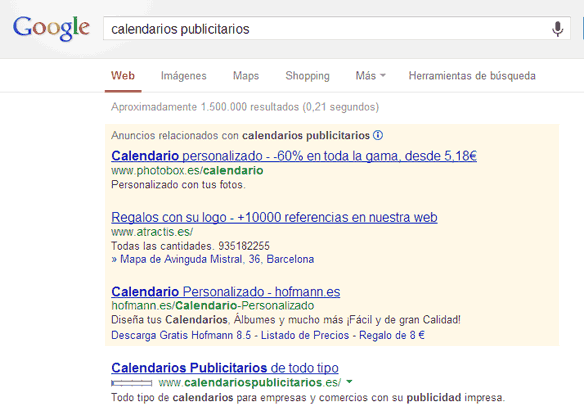Click Descarga Gratis Hofmann 8.5 sitelink
584x420 pixels.
(x=181, y=335)
